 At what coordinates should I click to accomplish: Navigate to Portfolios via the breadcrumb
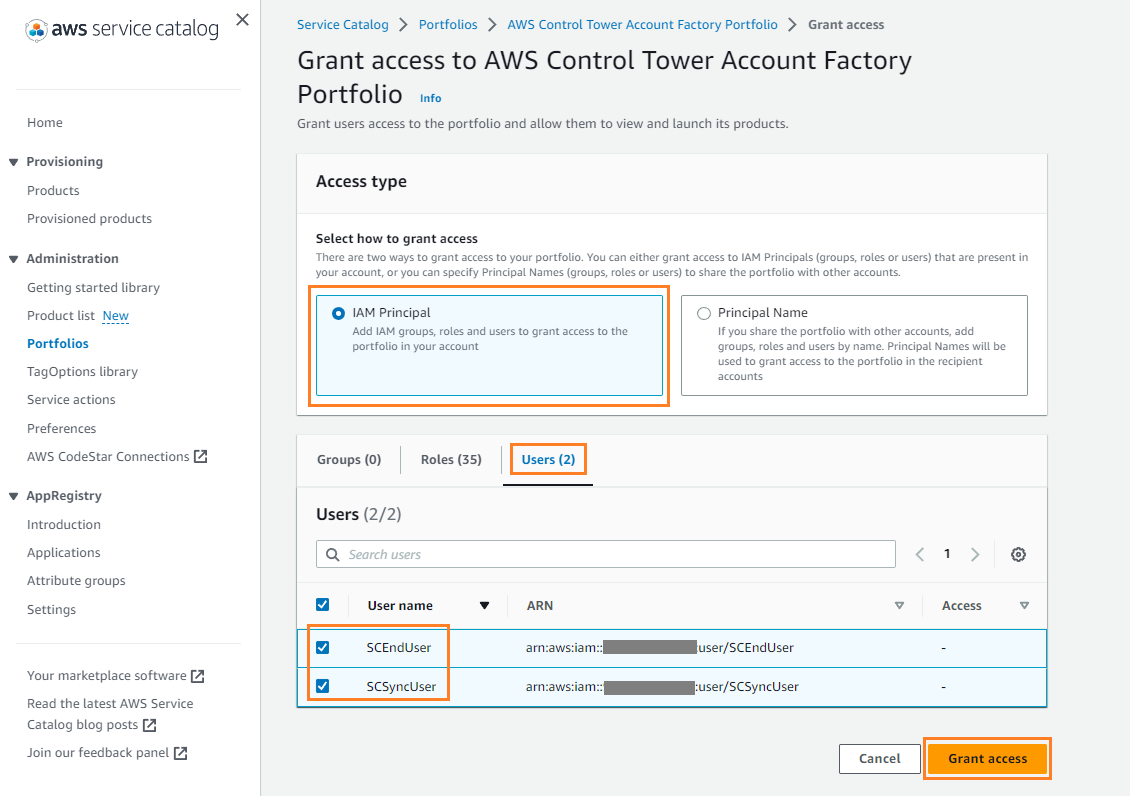point(448,24)
